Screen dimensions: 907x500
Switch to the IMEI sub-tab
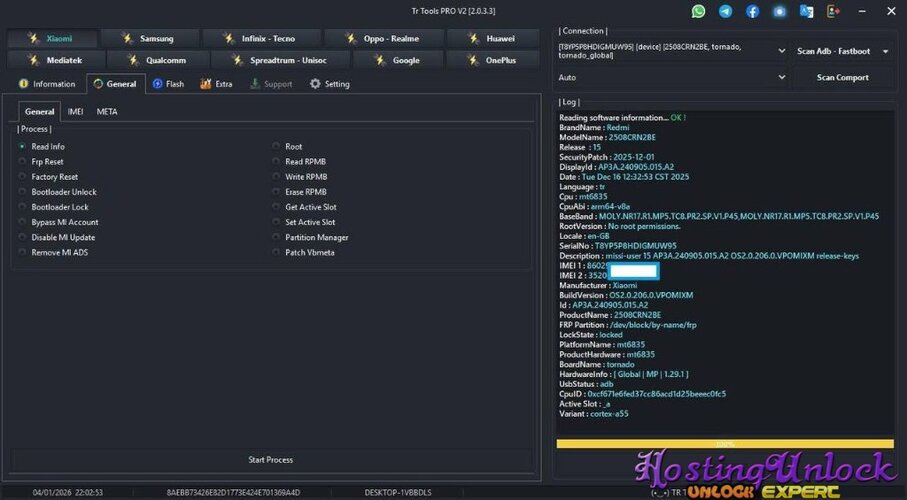pos(75,112)
